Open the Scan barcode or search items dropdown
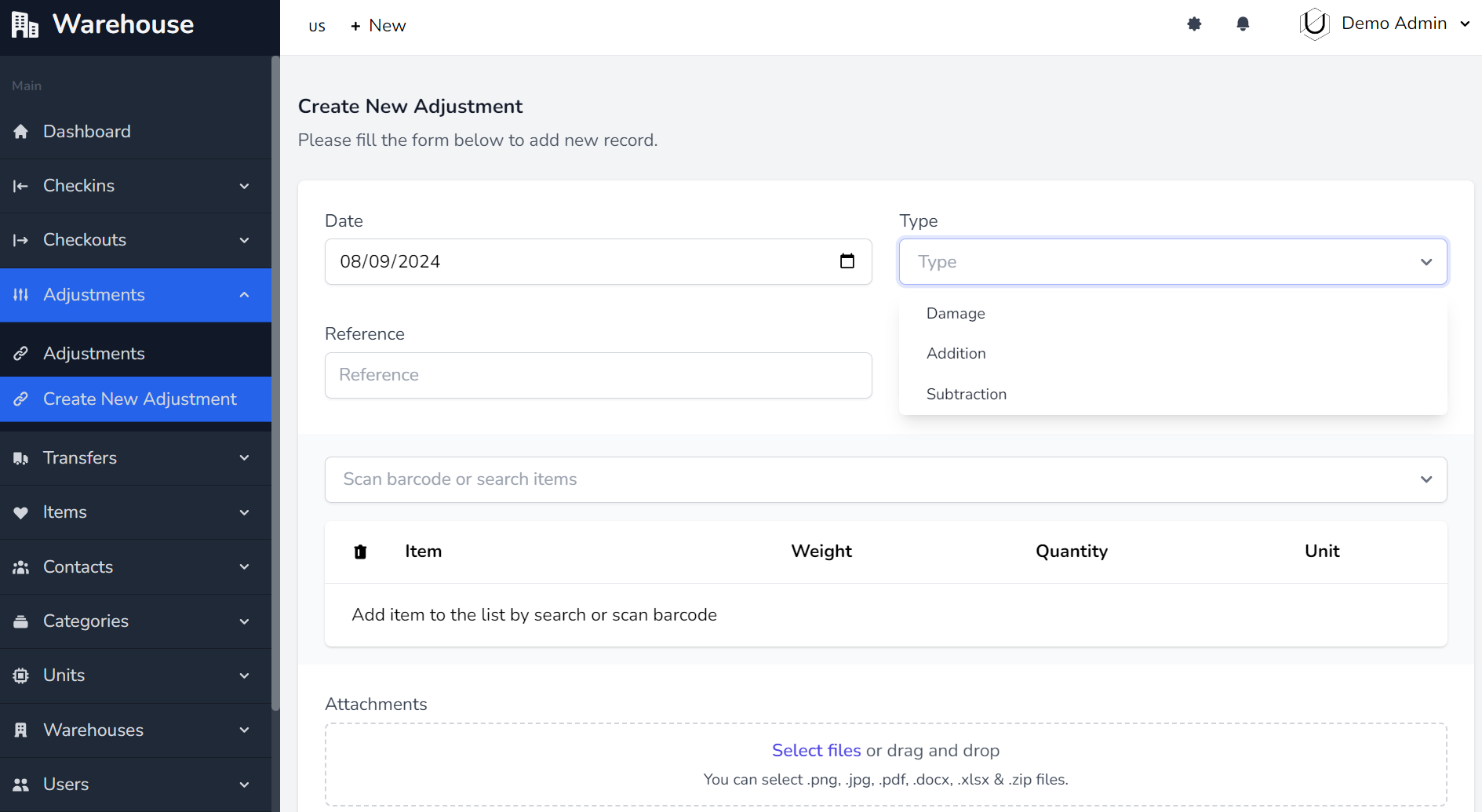This screenshot has height=812, width=1482. (x=885, y=479)
